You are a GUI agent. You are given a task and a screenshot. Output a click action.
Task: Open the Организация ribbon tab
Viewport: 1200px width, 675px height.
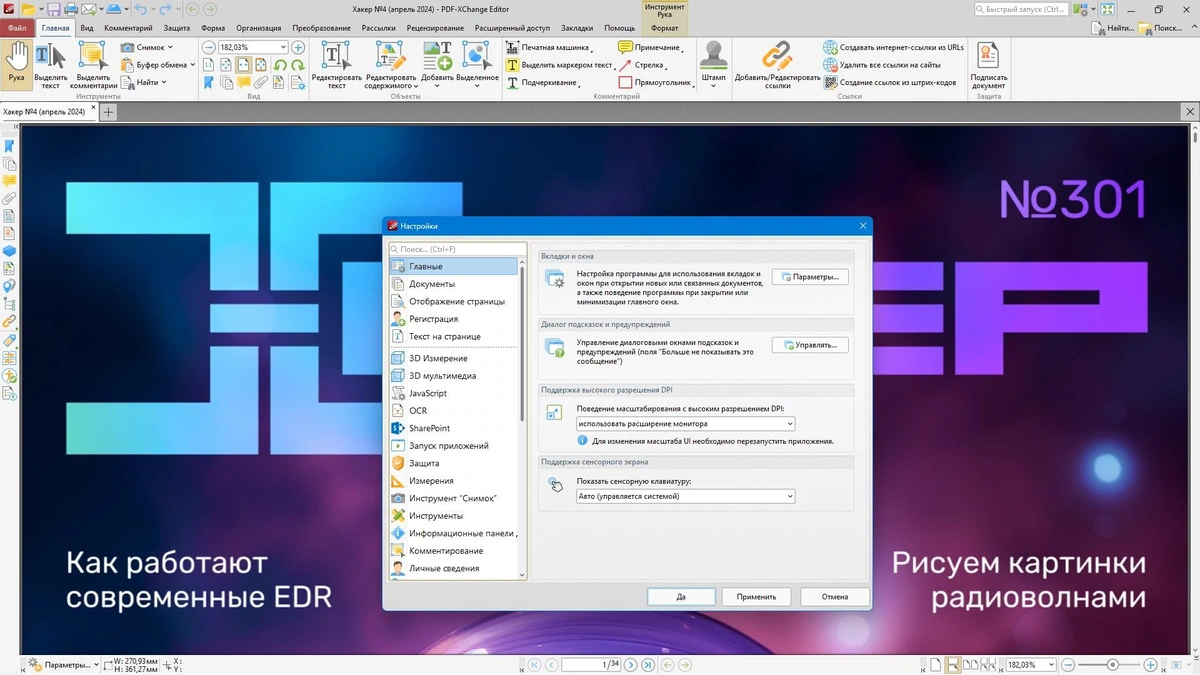[x=259, y=28]
